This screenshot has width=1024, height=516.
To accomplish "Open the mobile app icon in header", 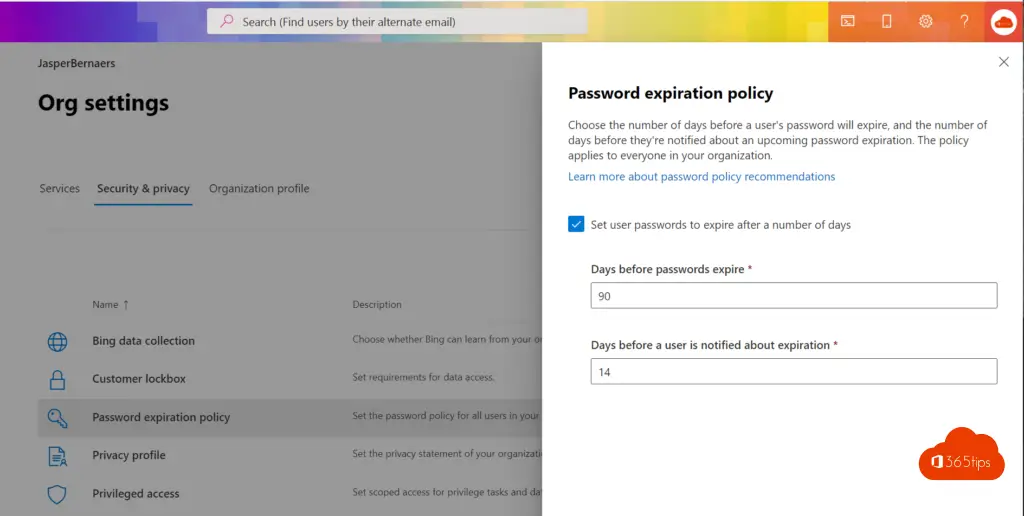I will pos(886,22).
